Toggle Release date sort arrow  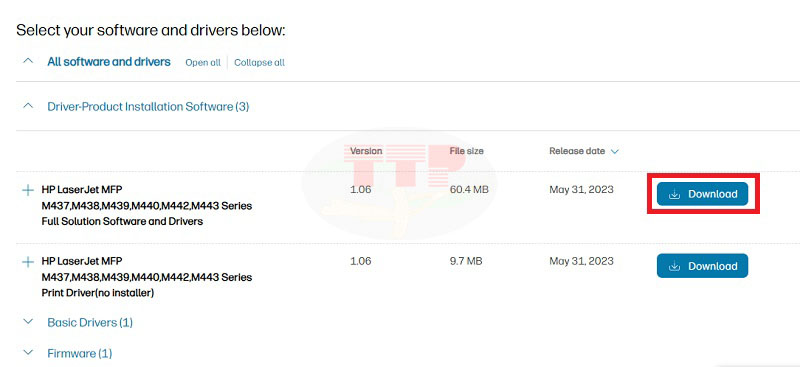pyautogui.click(x=614, y=152)
